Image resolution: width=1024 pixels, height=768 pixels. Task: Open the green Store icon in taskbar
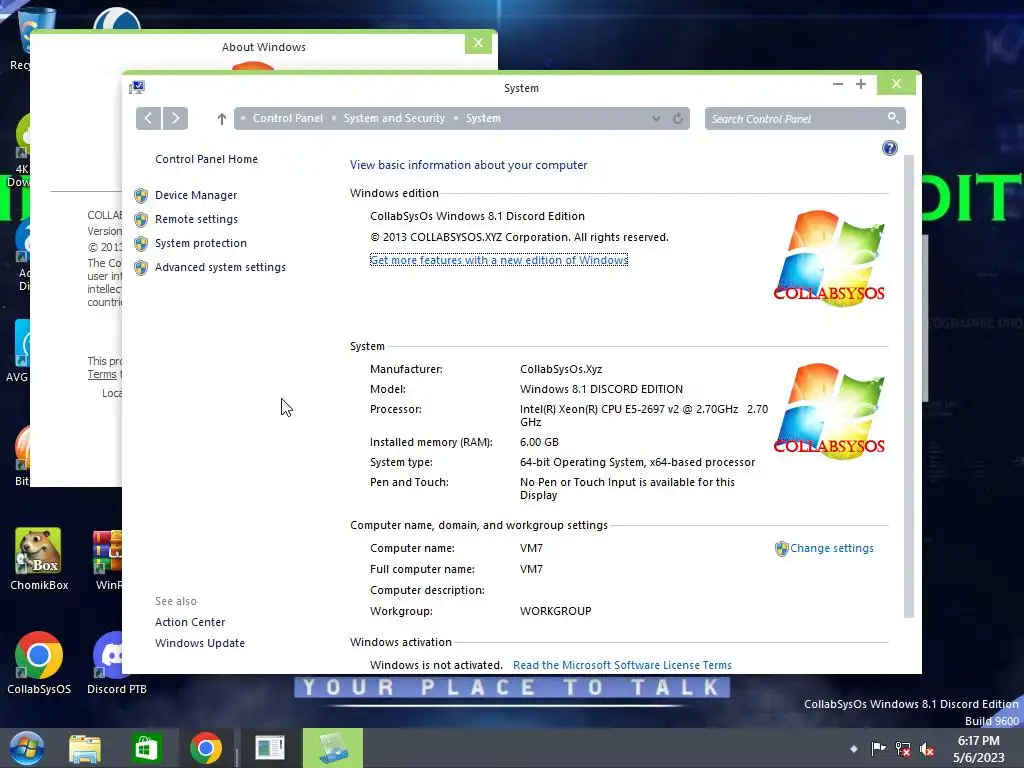146,748
